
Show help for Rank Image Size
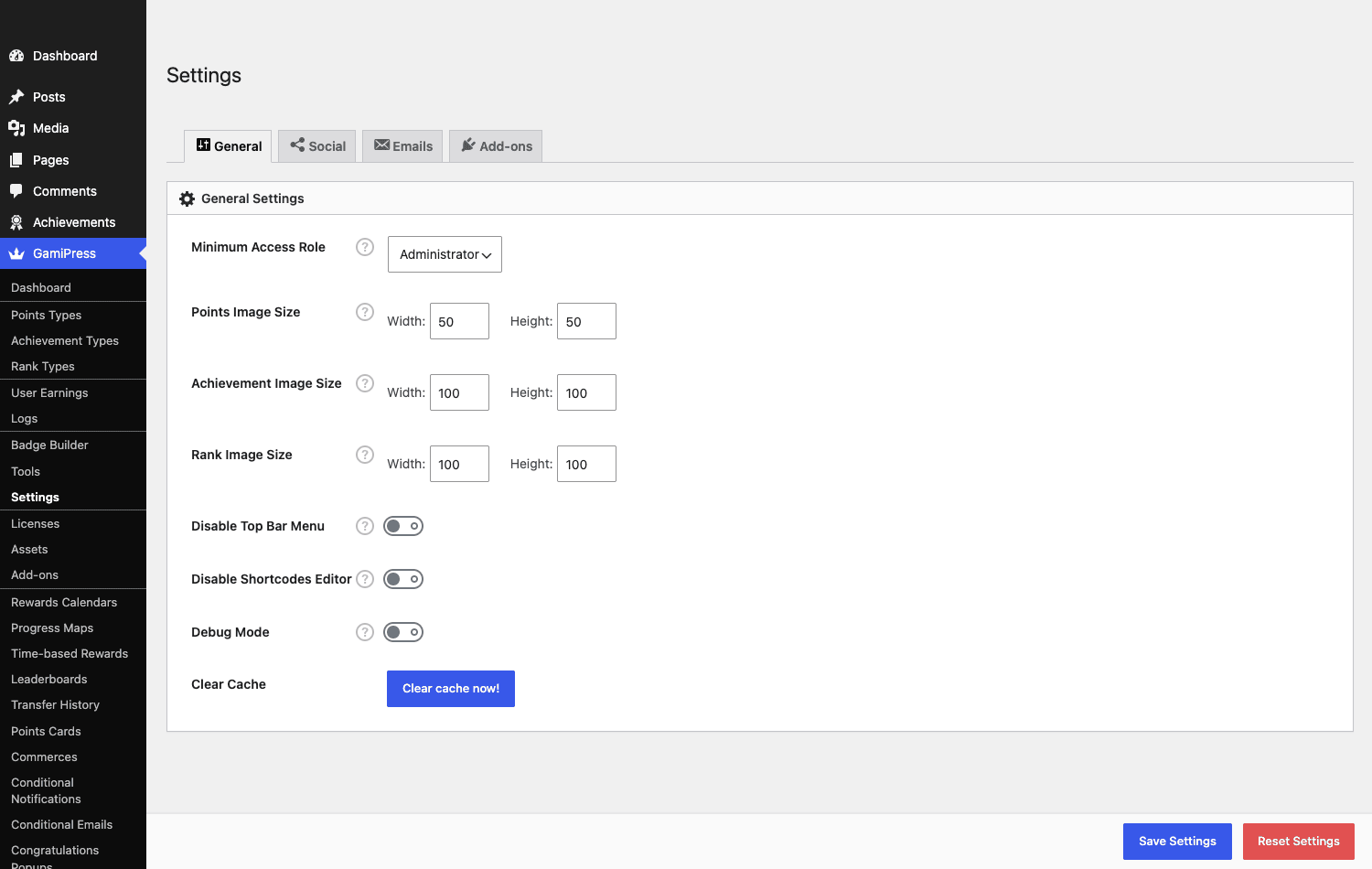365,455
